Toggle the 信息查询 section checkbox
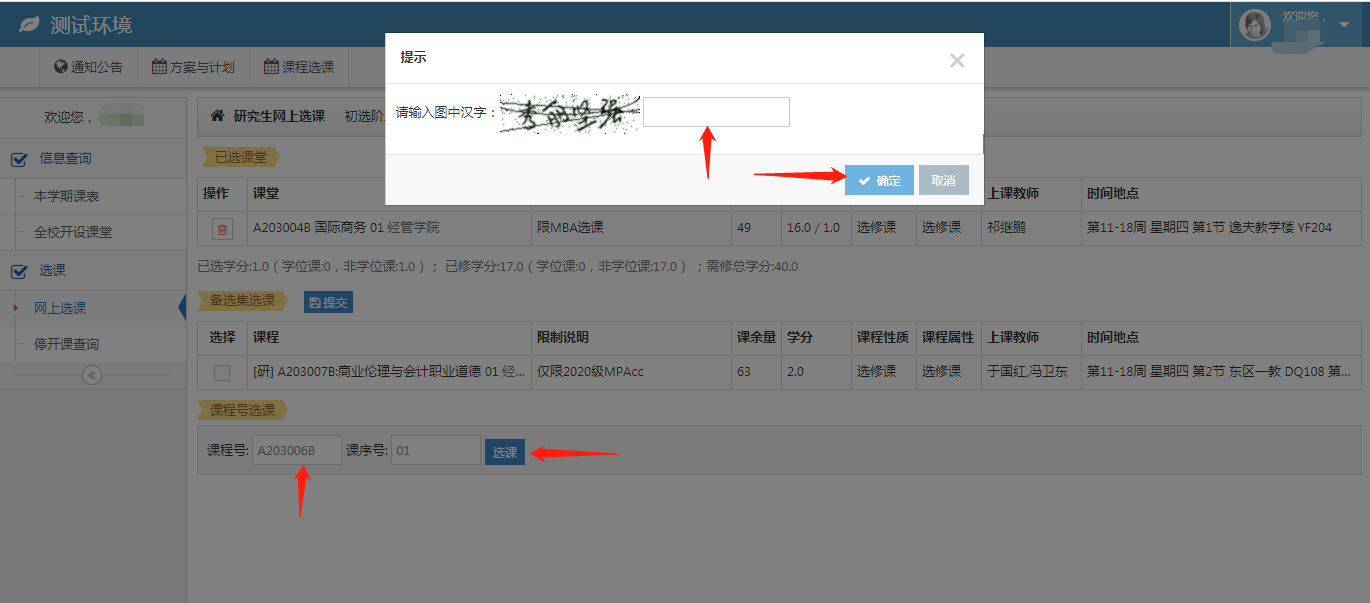 point(19,159)
